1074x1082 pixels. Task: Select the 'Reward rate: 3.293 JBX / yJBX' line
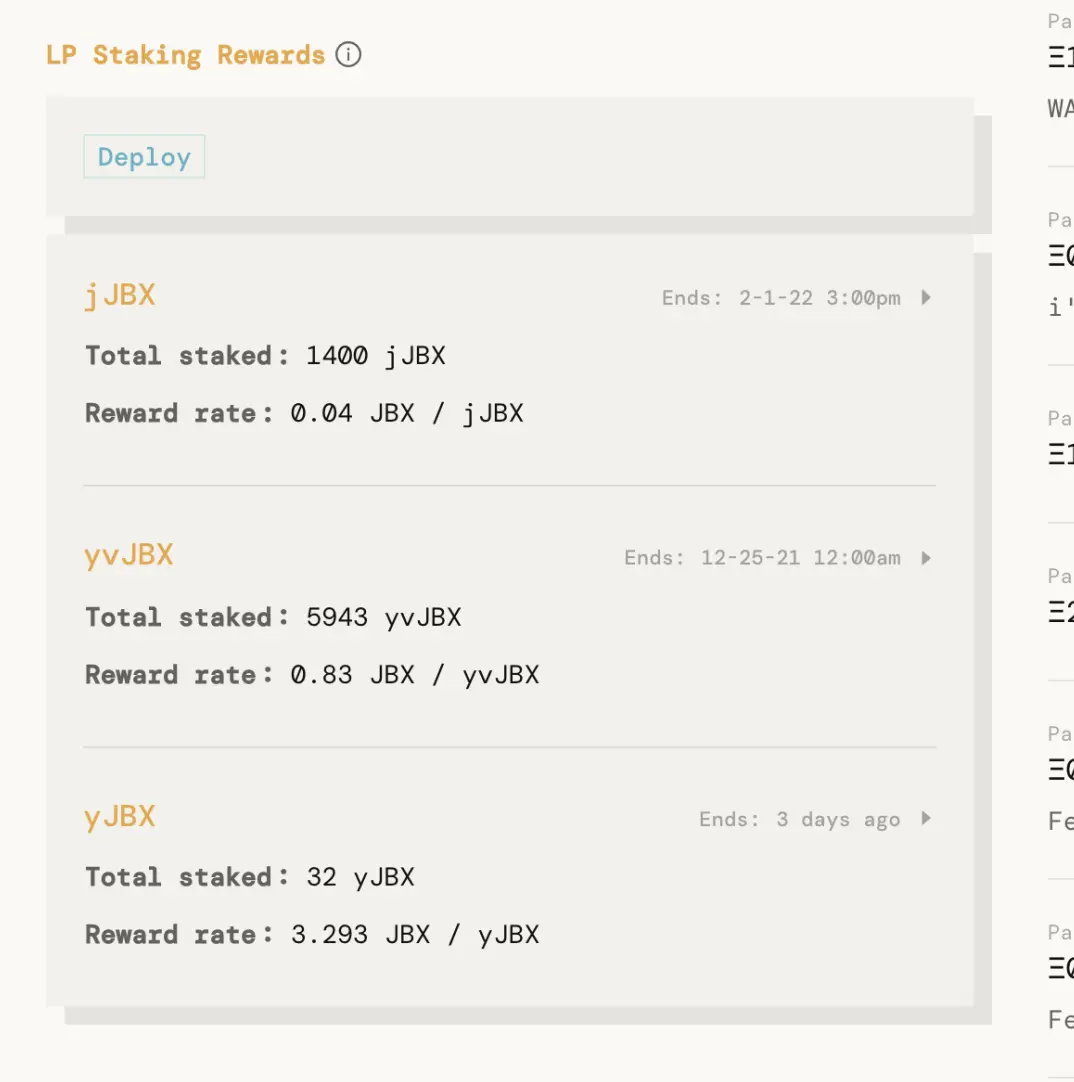point(312,935)
